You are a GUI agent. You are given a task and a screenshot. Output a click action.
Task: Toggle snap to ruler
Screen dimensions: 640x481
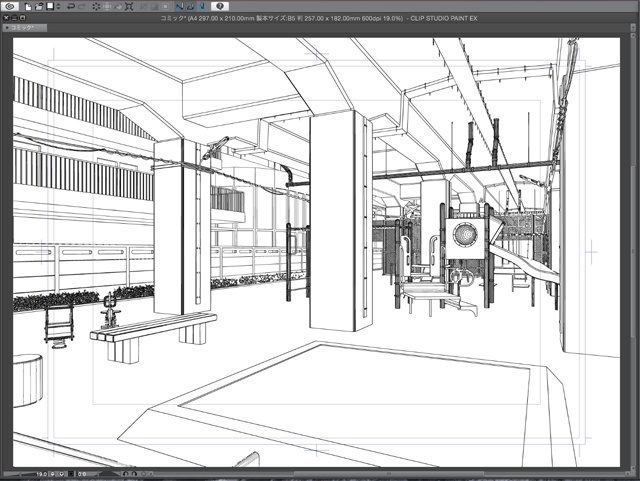click(179, 7)
